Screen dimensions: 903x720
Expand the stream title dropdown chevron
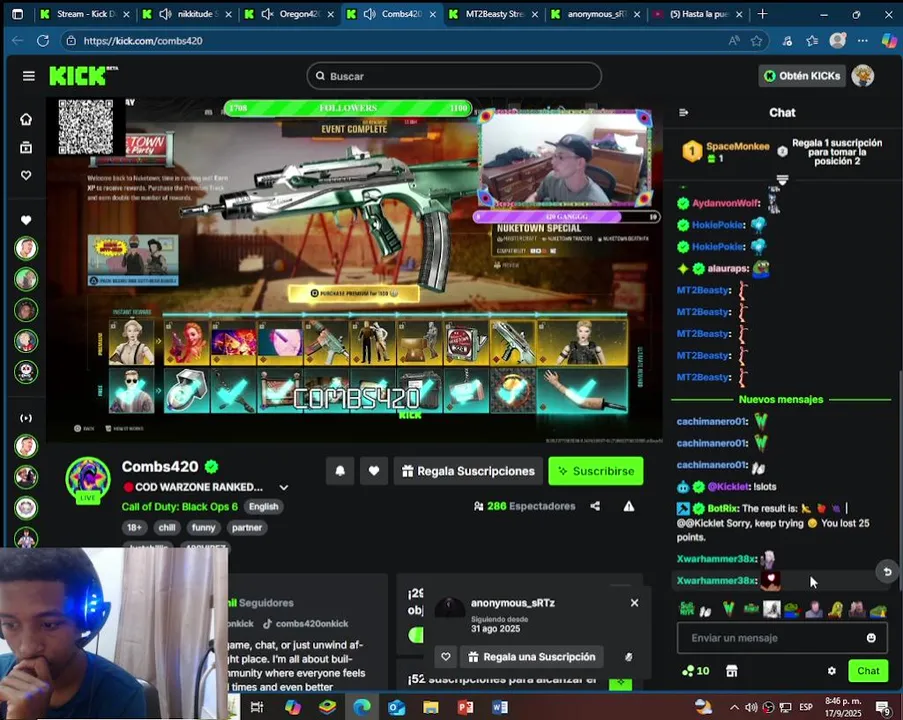[284, 487]
